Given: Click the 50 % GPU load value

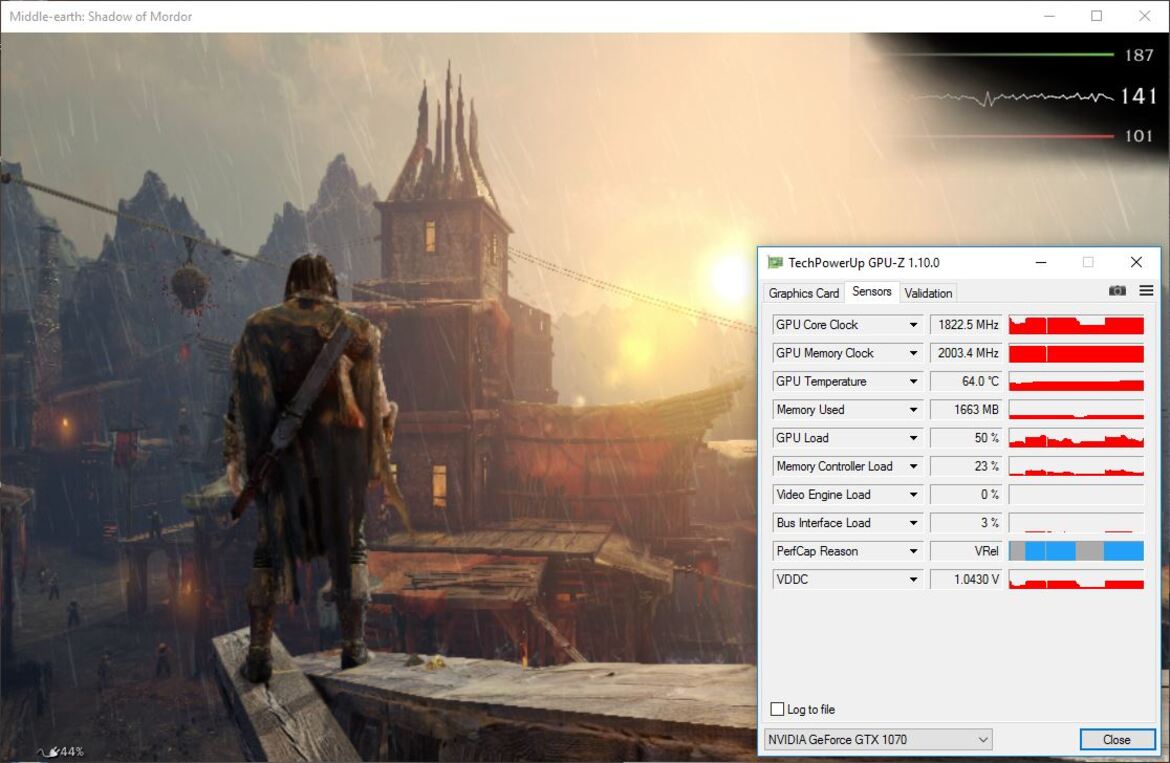Looking at the screenshot, I should pos(966,439).
